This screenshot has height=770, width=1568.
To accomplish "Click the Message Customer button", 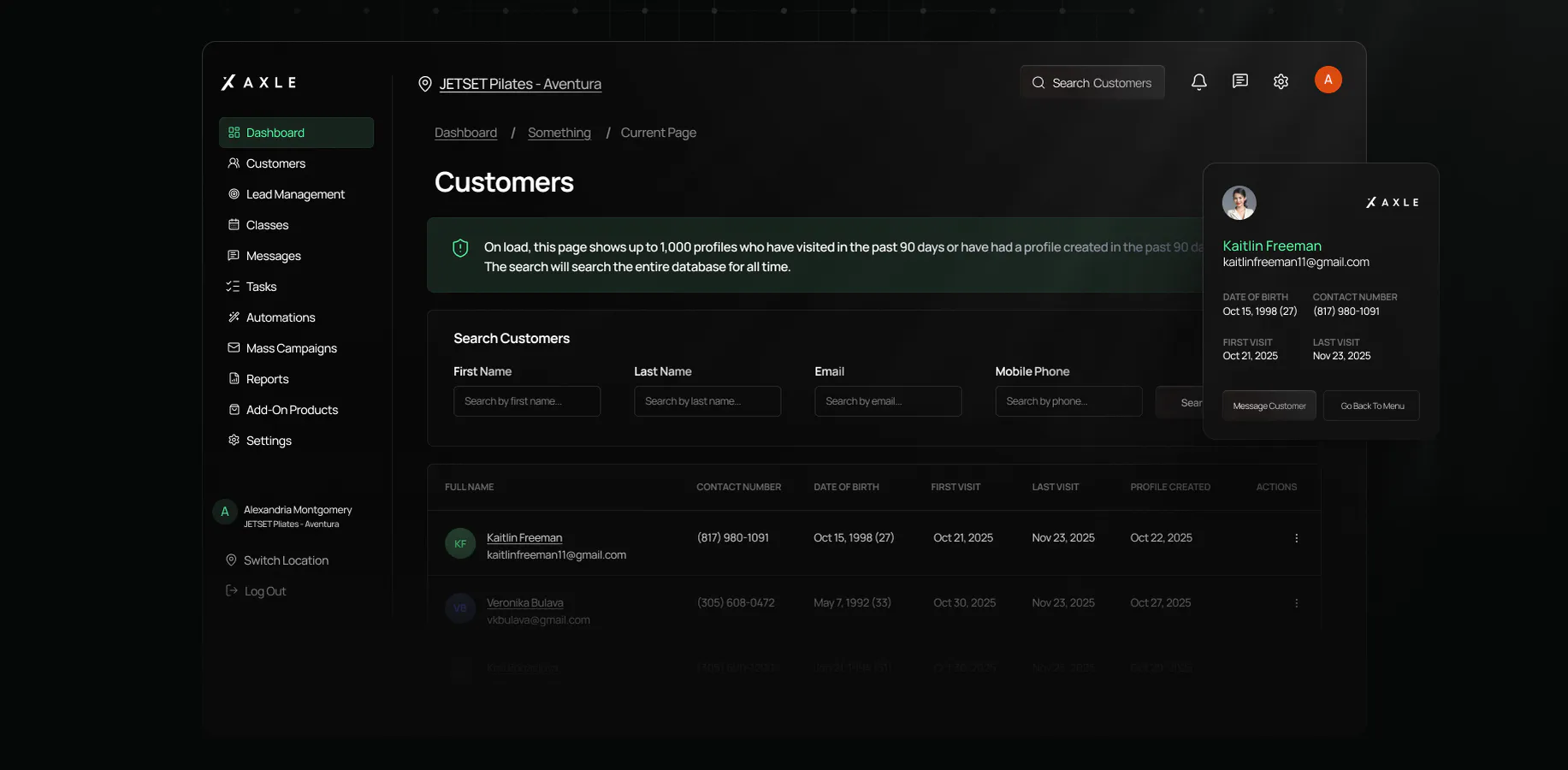I will click(x=1269, y=406).
